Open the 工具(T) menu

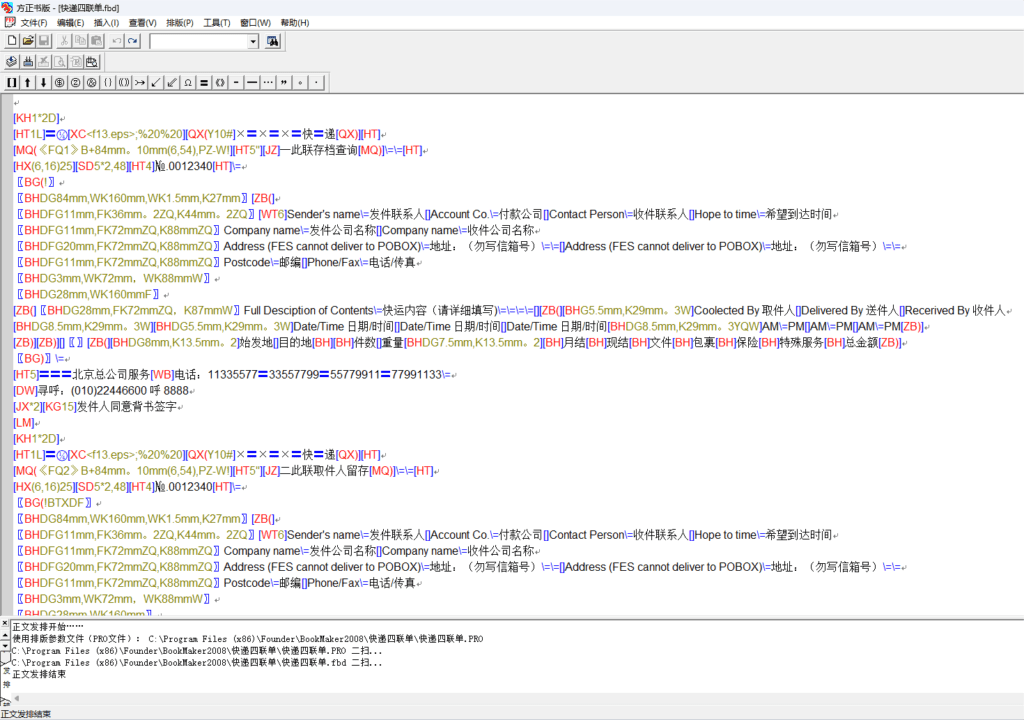click(x=217, y=23)
